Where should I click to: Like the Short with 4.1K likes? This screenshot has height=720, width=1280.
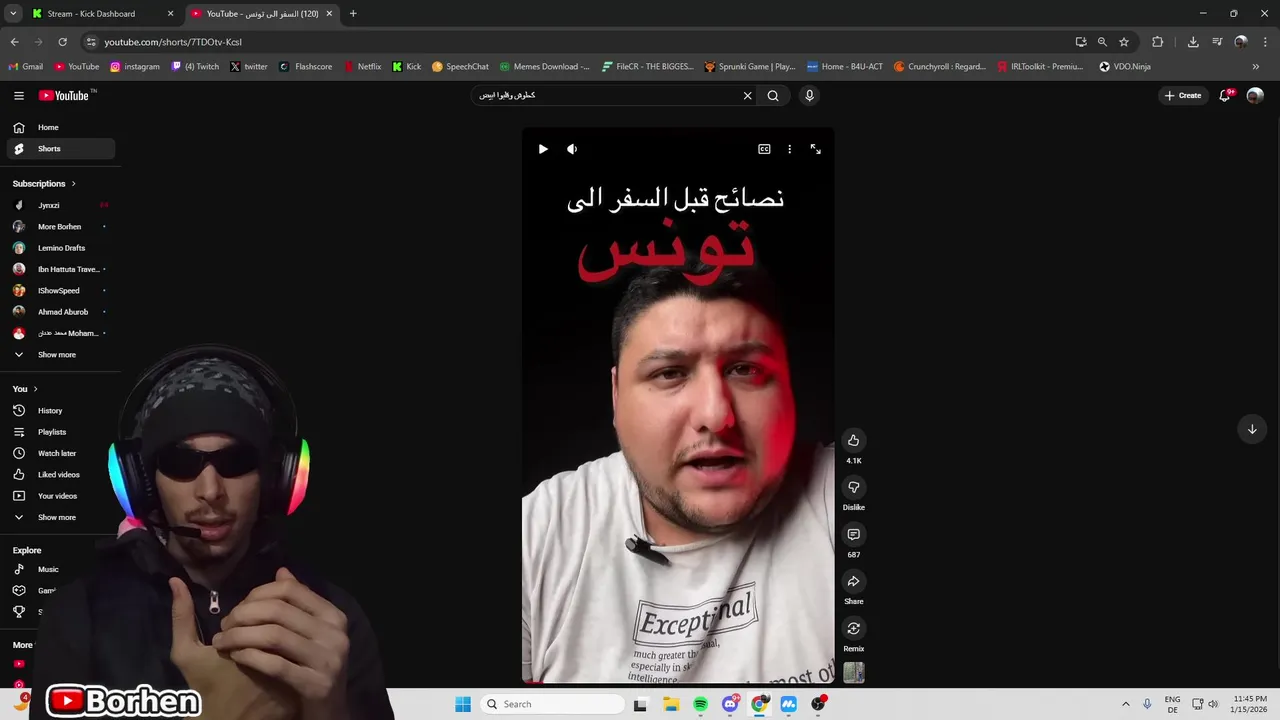pyautogui.click(x=853, y=440)
